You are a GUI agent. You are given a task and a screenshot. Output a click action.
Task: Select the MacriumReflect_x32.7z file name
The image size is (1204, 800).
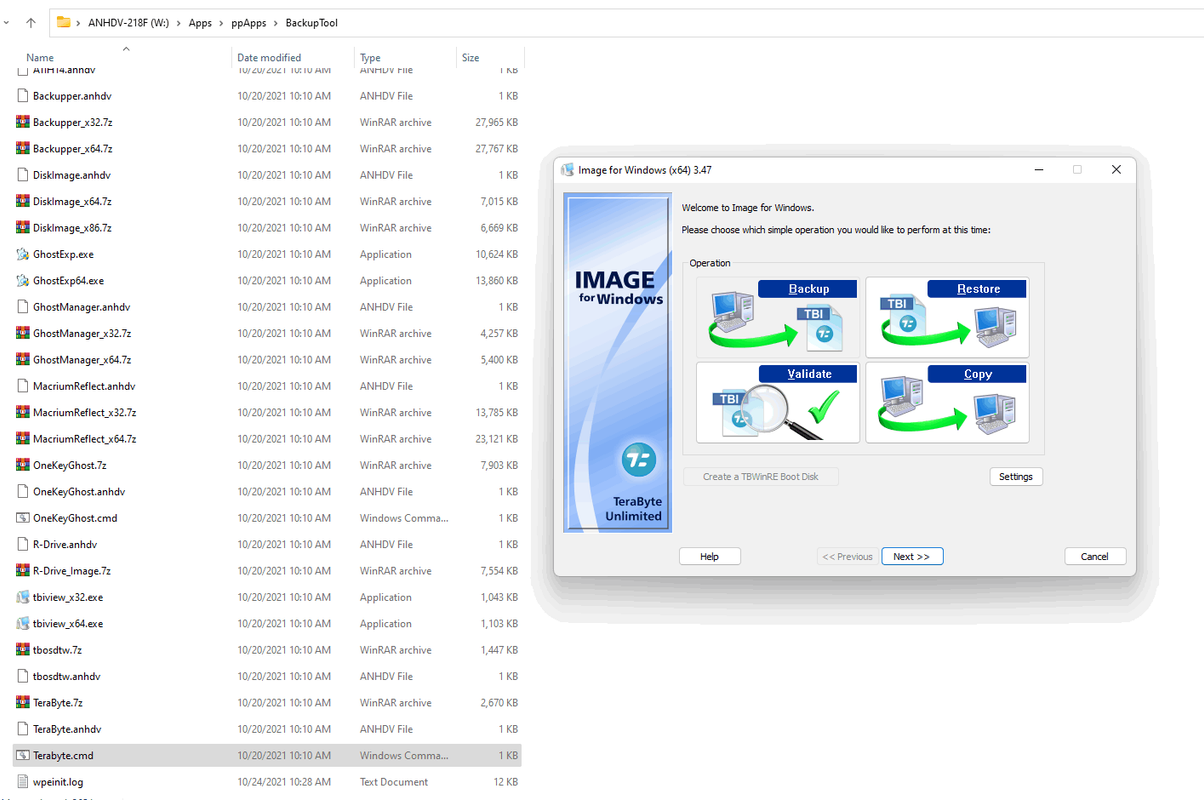[85, 413]
